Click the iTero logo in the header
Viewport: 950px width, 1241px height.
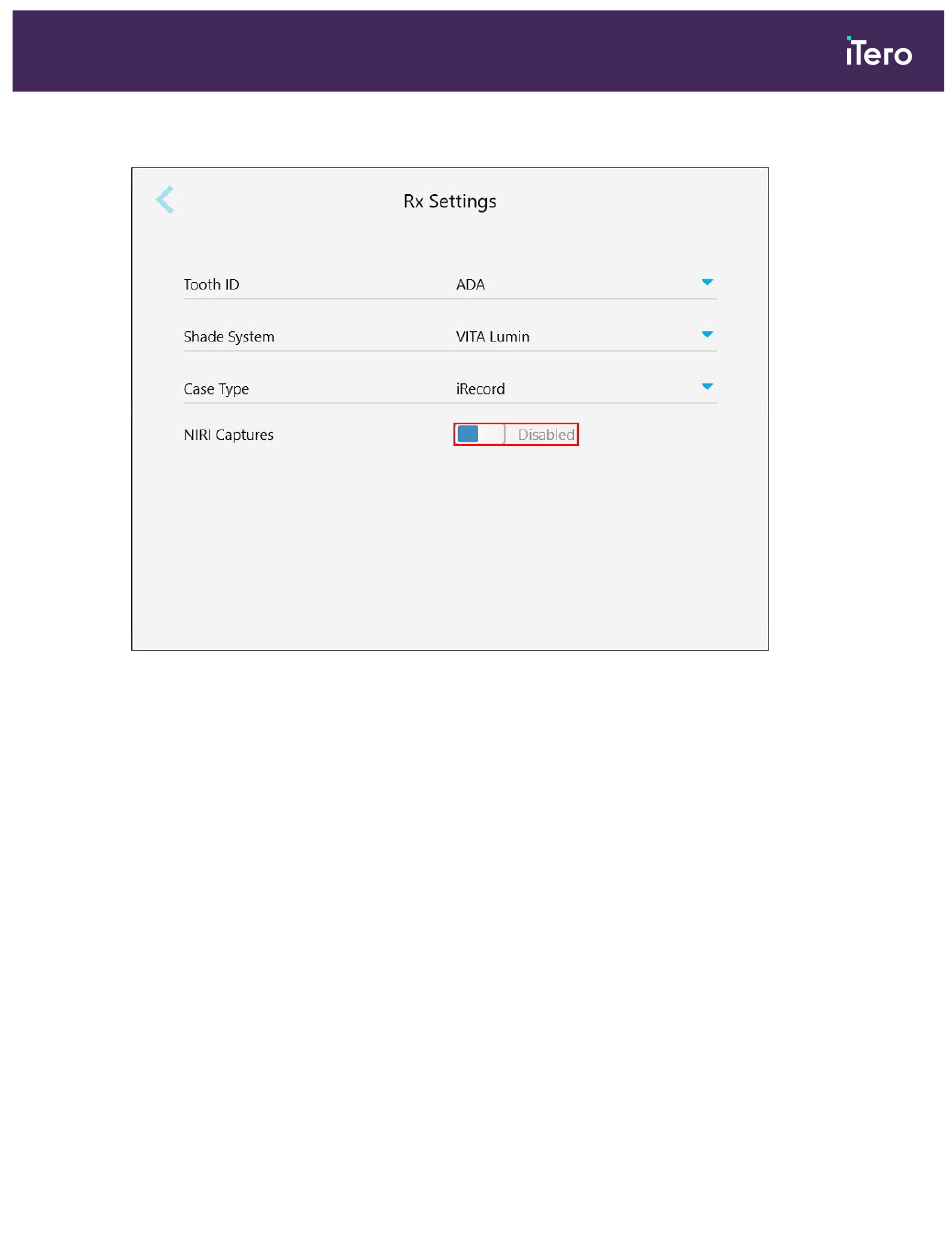(878, 52)
